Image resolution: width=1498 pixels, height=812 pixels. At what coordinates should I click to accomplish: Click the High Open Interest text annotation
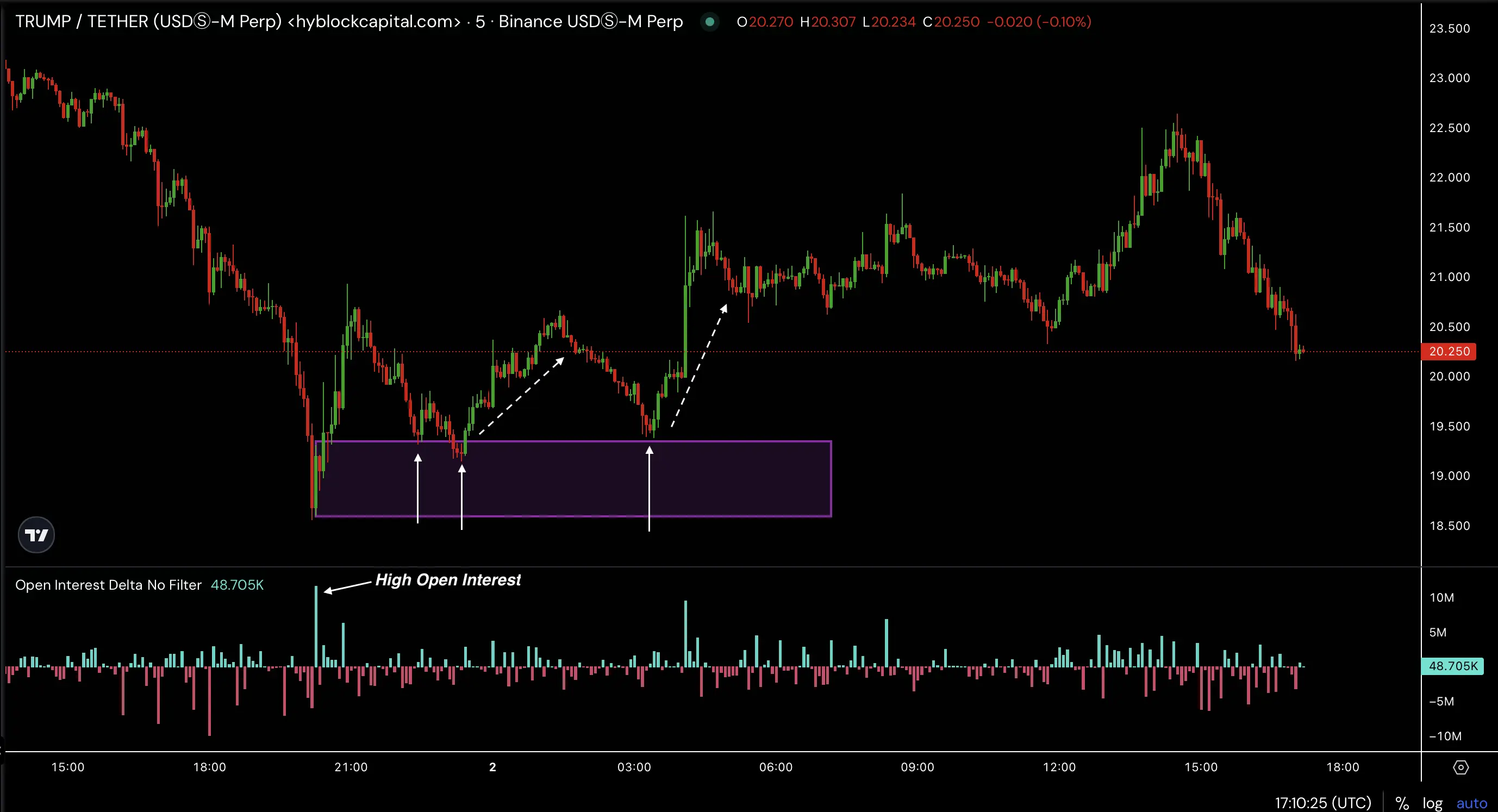(448, 580)
